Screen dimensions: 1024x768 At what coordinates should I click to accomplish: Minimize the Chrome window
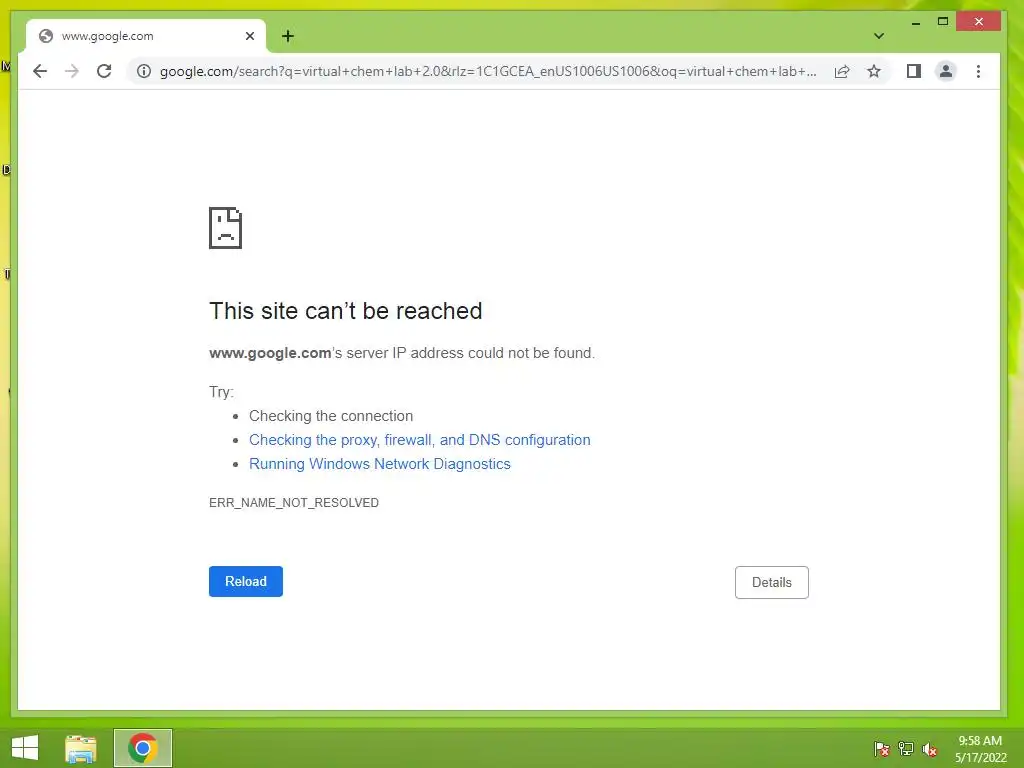916,22
